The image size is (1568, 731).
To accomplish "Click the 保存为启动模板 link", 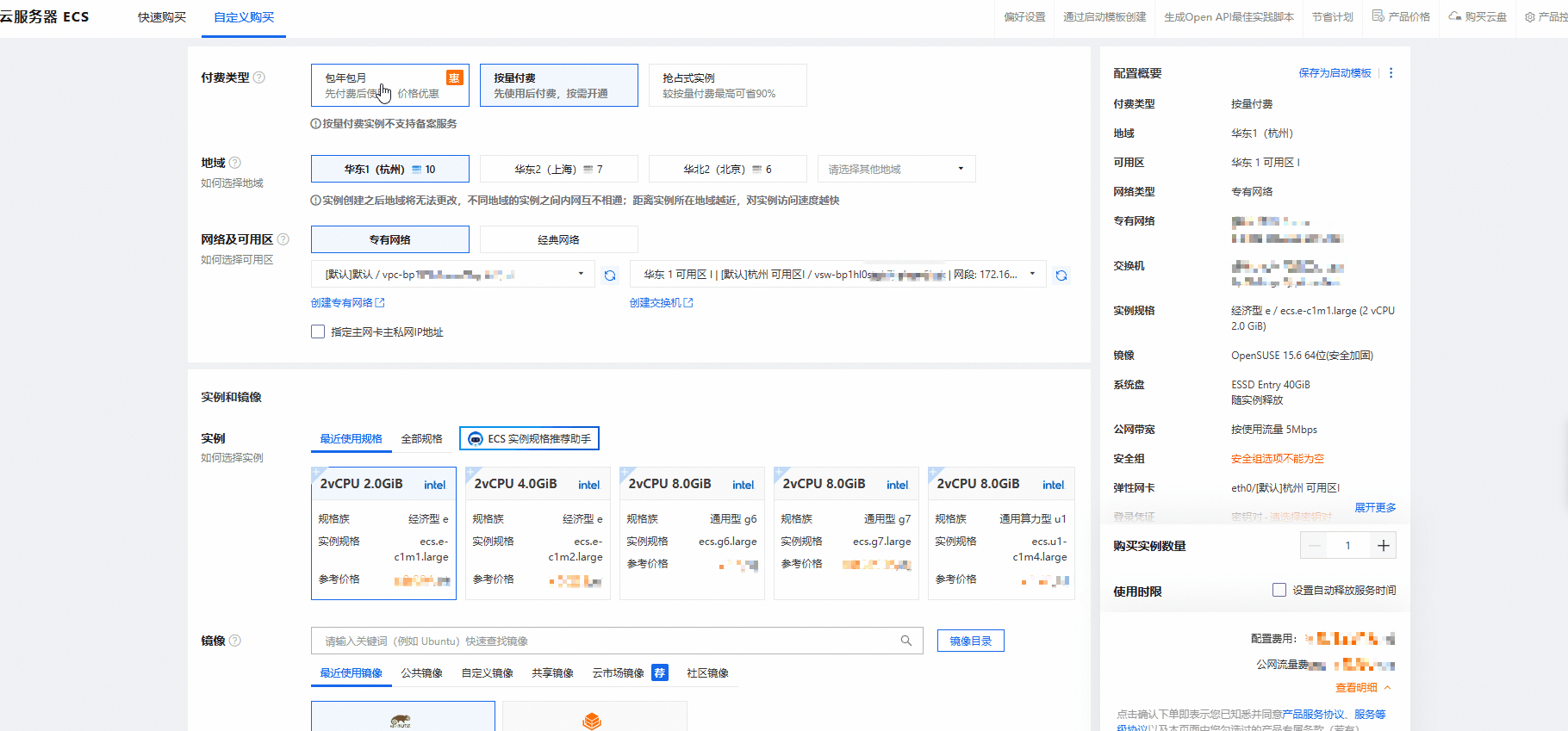I will (x=1335, y=73).
